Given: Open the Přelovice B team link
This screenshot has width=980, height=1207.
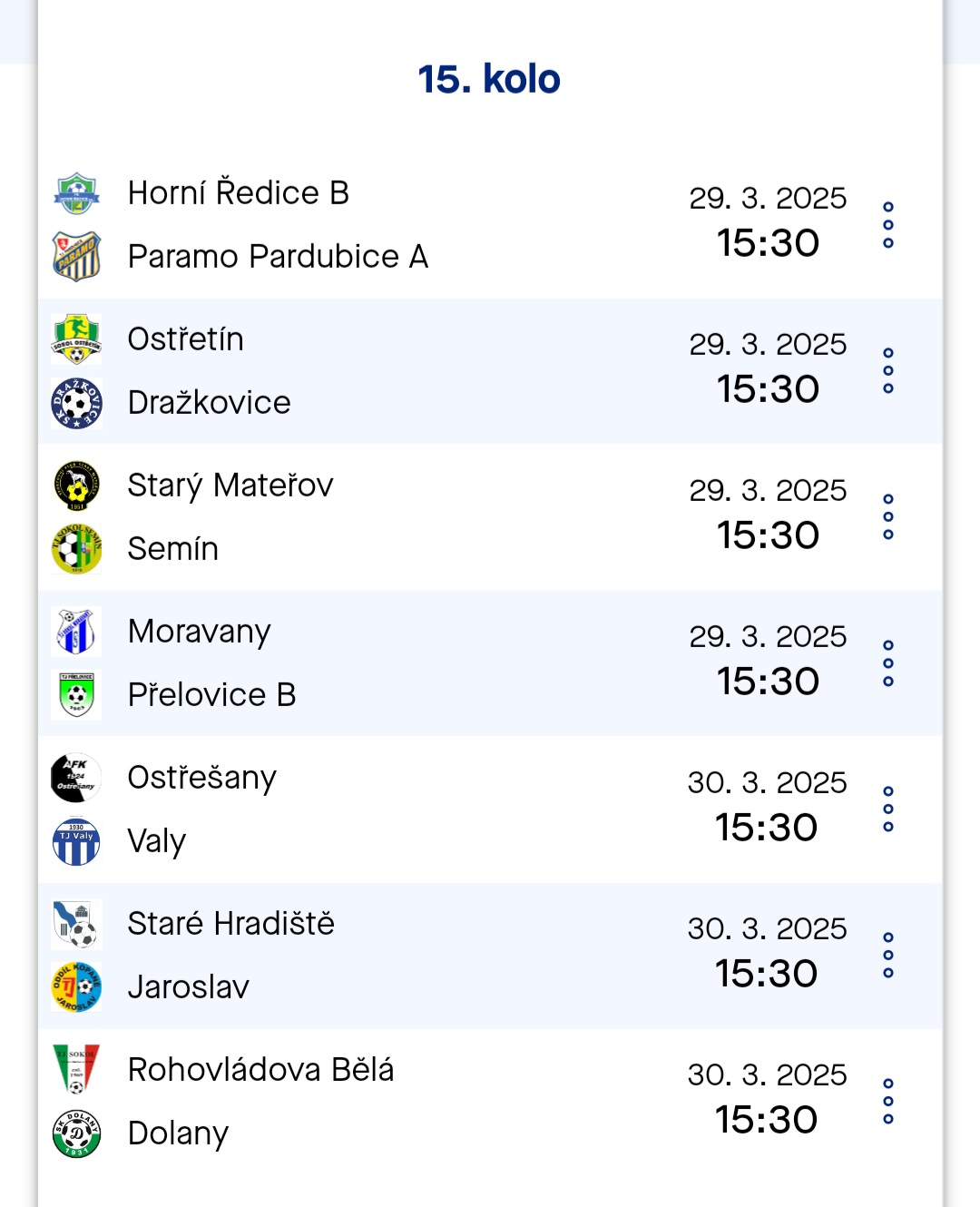Looking at the screenshot, I should pos(211,695).
